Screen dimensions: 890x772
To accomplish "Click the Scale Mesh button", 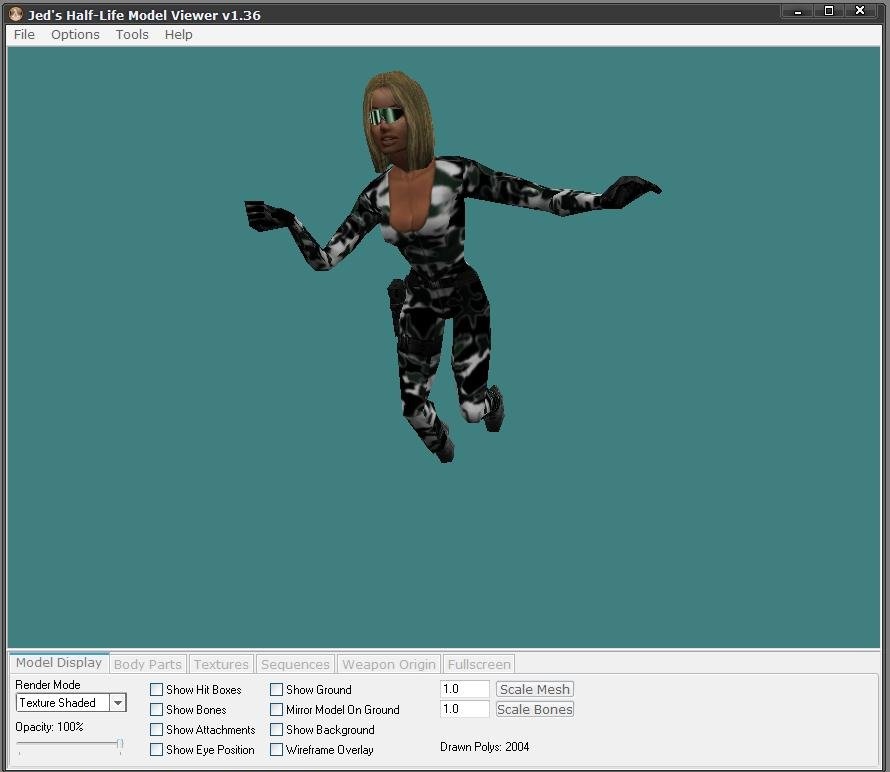I will pos(535,689).
